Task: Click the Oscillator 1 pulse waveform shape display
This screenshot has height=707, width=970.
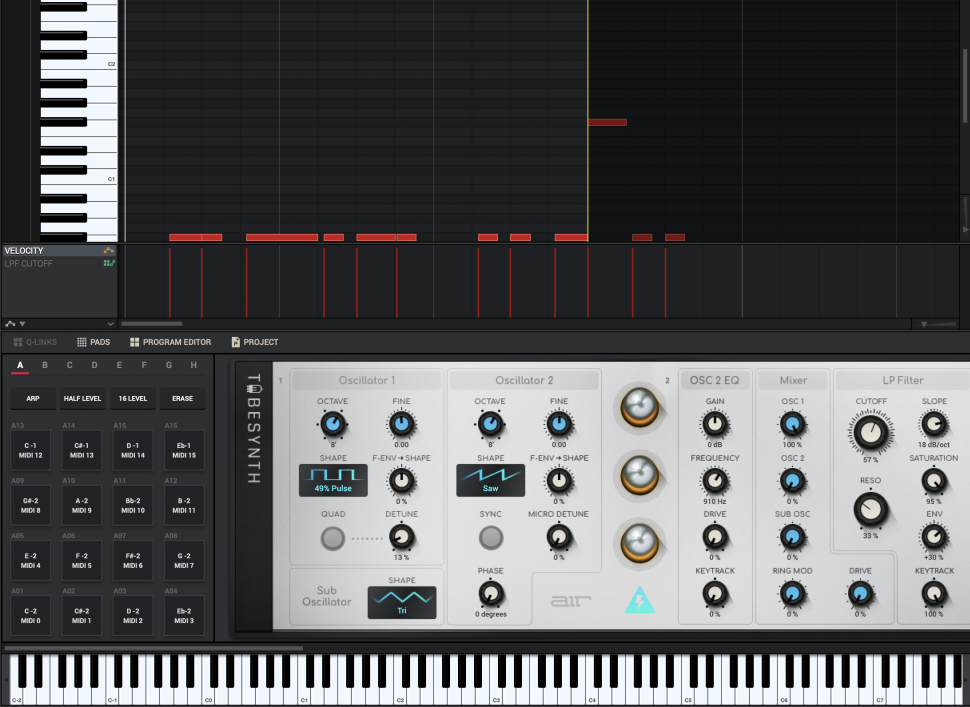Action: pos(333,481)
